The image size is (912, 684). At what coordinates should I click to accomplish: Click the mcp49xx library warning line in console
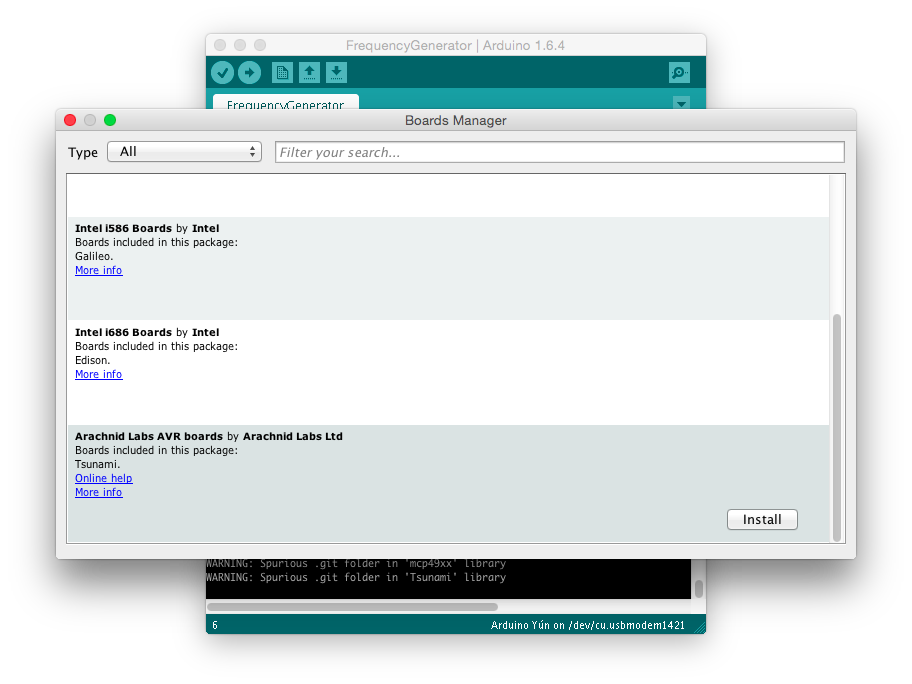coord(356,564)
